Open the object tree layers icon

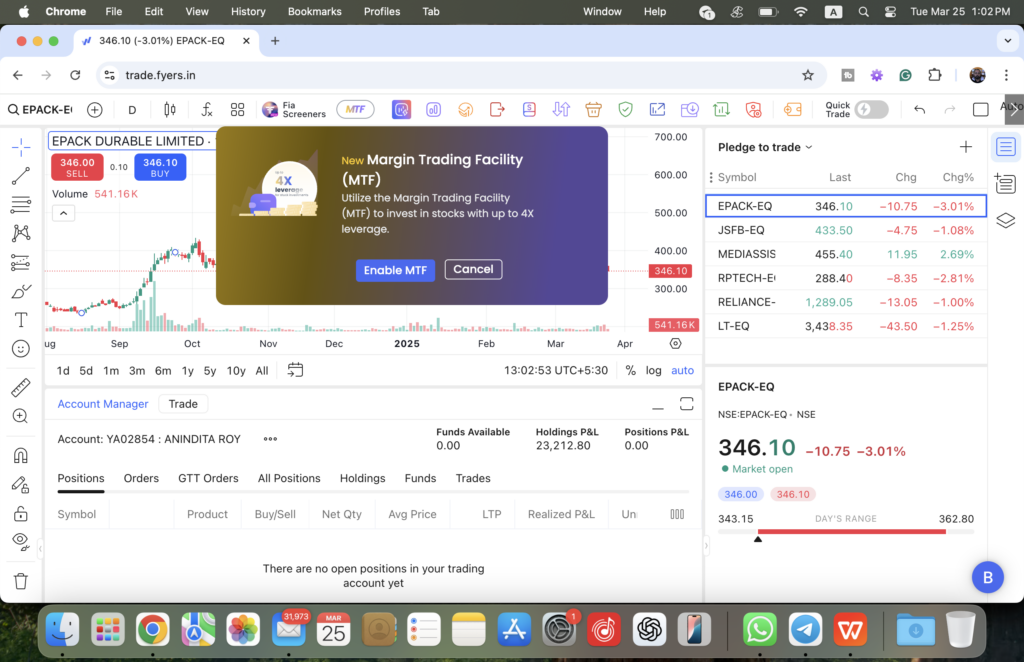click(x=1006, y=221)
